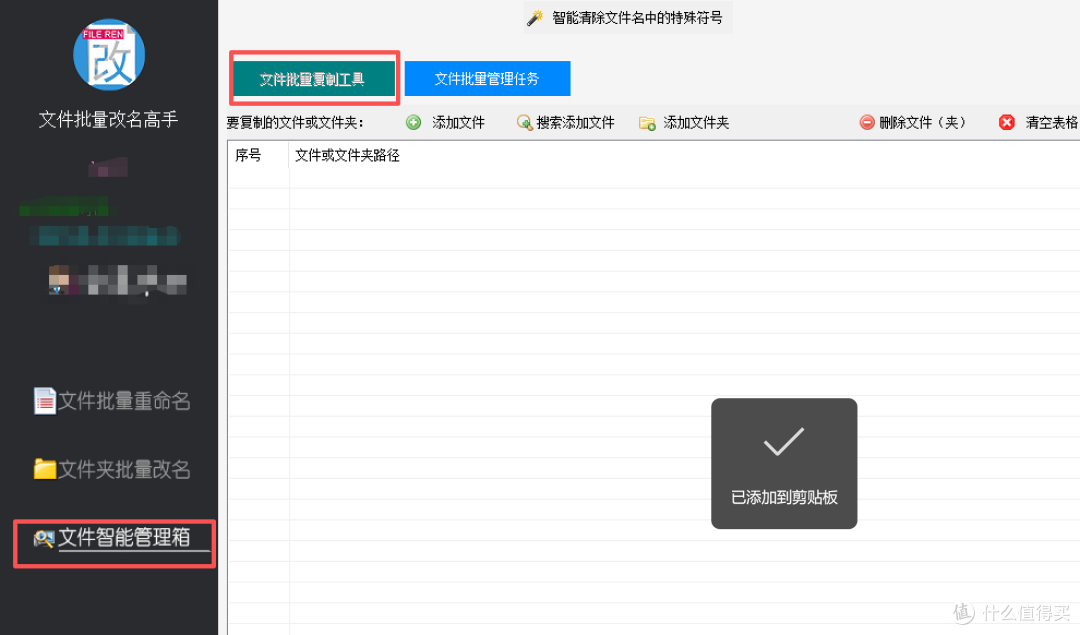Screen dimensions: 1080x635
Task: Click the 文件夹批量改名 folder icon
Action: (45, 469)
